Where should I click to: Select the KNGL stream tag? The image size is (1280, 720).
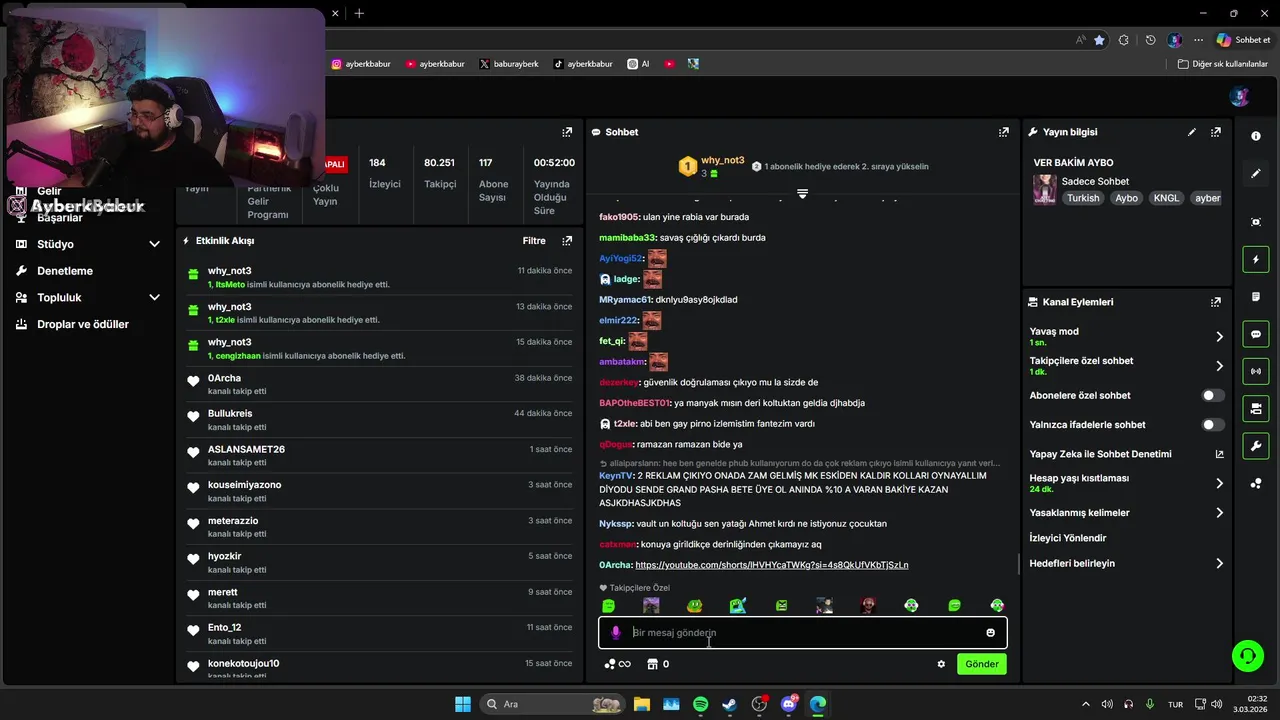[1166, 198]
